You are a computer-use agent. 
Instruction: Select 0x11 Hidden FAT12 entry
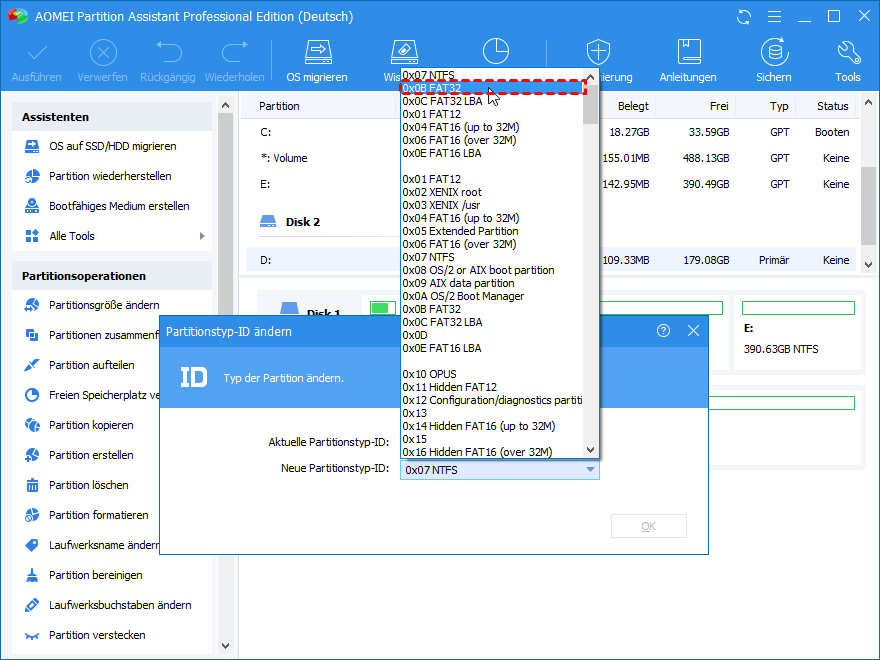tap(492, 387)
